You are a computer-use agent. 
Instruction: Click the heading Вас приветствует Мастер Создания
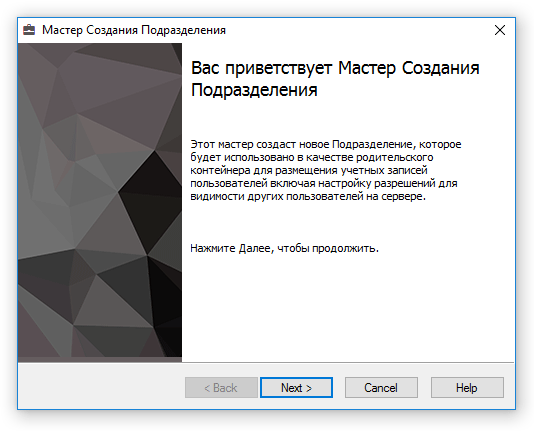click(x=335, y=68)
